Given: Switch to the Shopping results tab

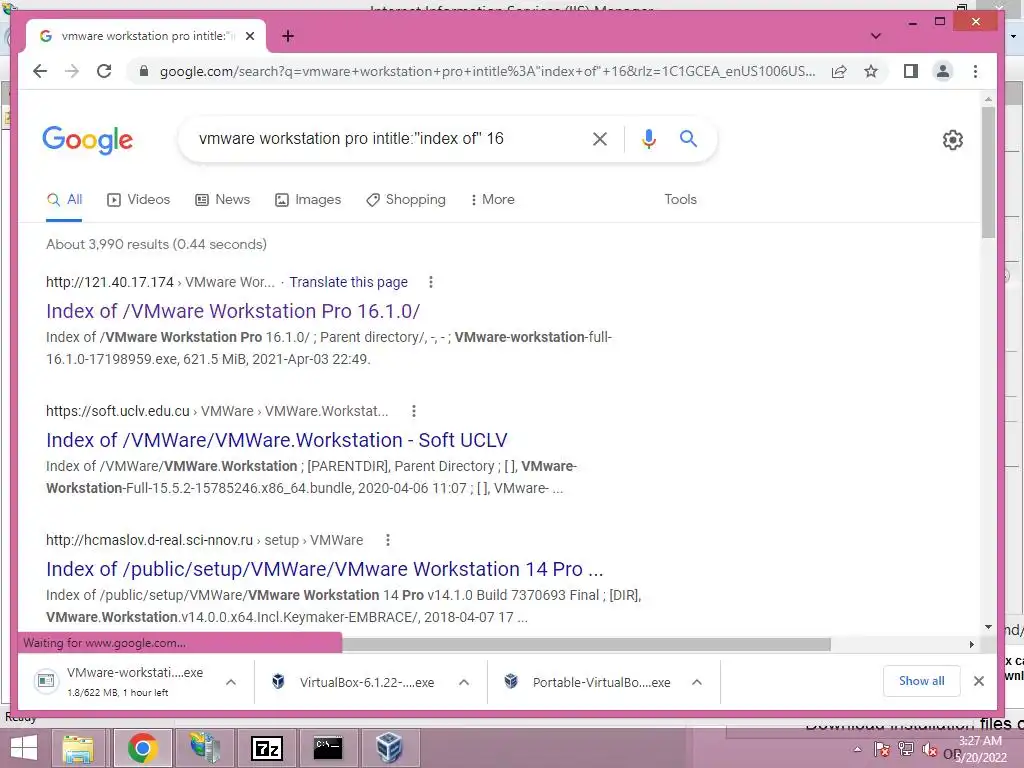Looking at the screenshot, I should coord(406,200).
